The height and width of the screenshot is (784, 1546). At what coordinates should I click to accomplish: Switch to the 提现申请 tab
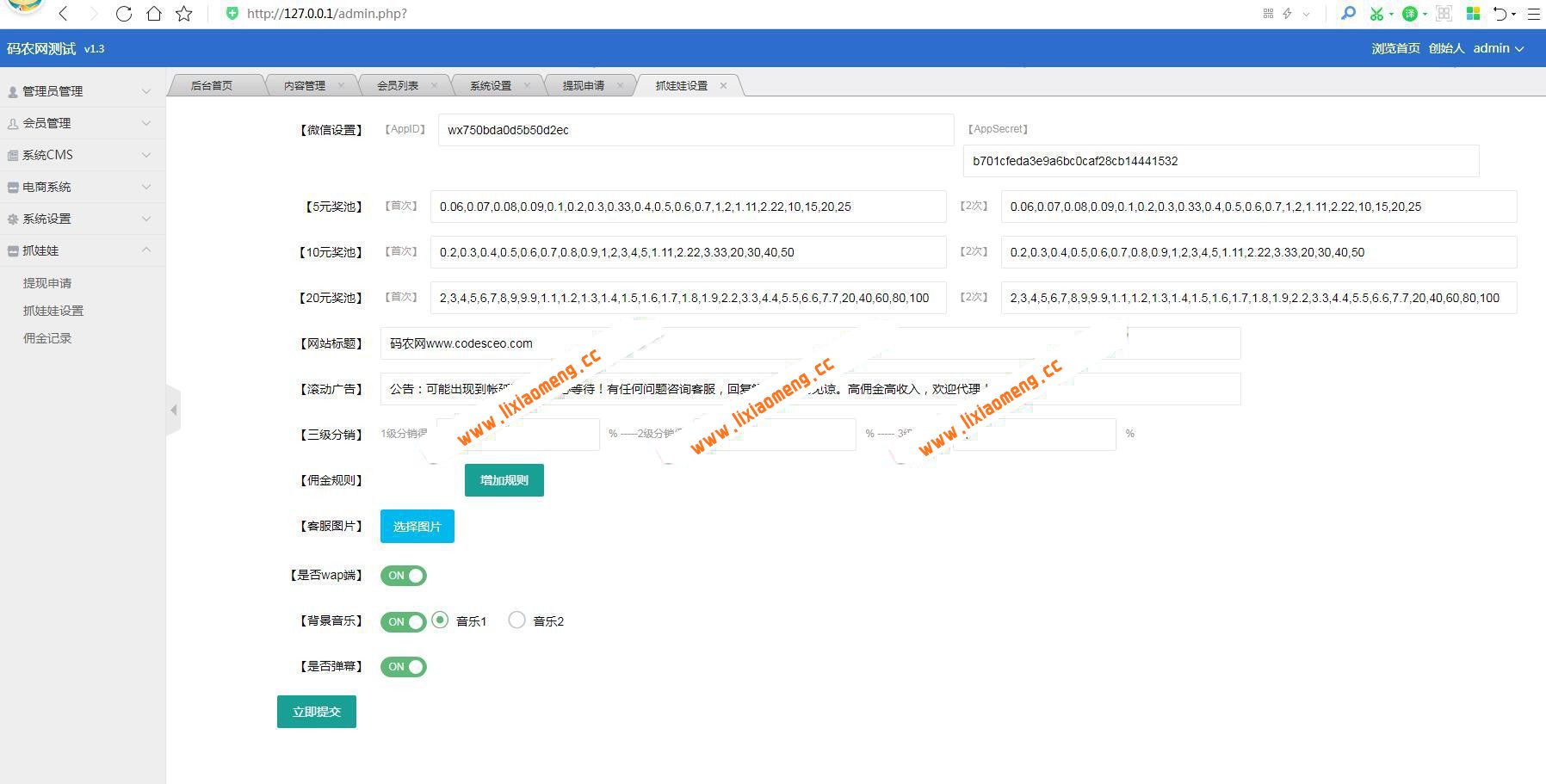point(585,84)
